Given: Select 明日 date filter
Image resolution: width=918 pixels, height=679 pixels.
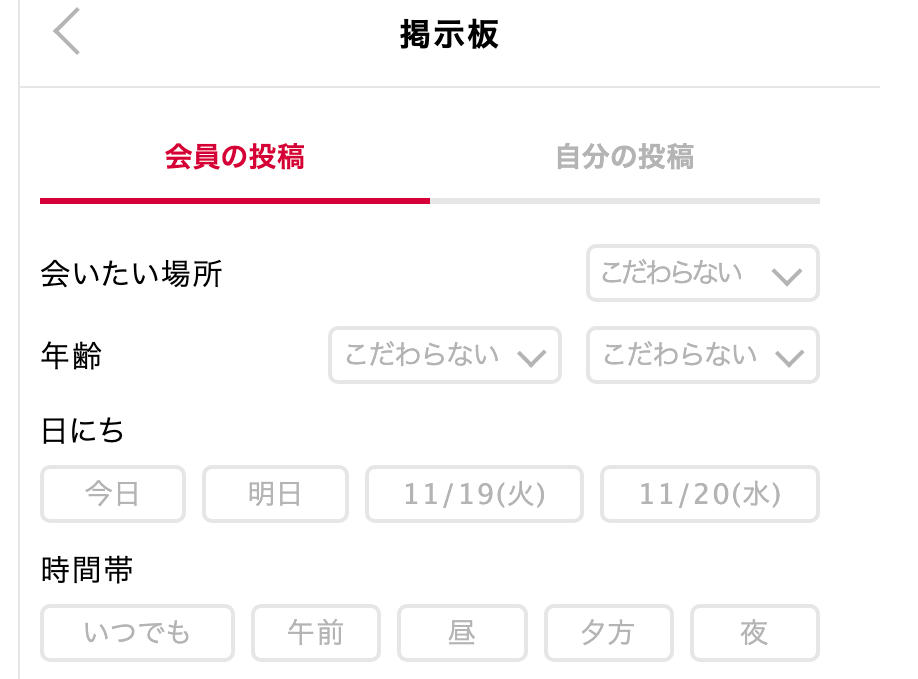Looking at the screenshot, I should pyautogui.click(x=275, y=494).
